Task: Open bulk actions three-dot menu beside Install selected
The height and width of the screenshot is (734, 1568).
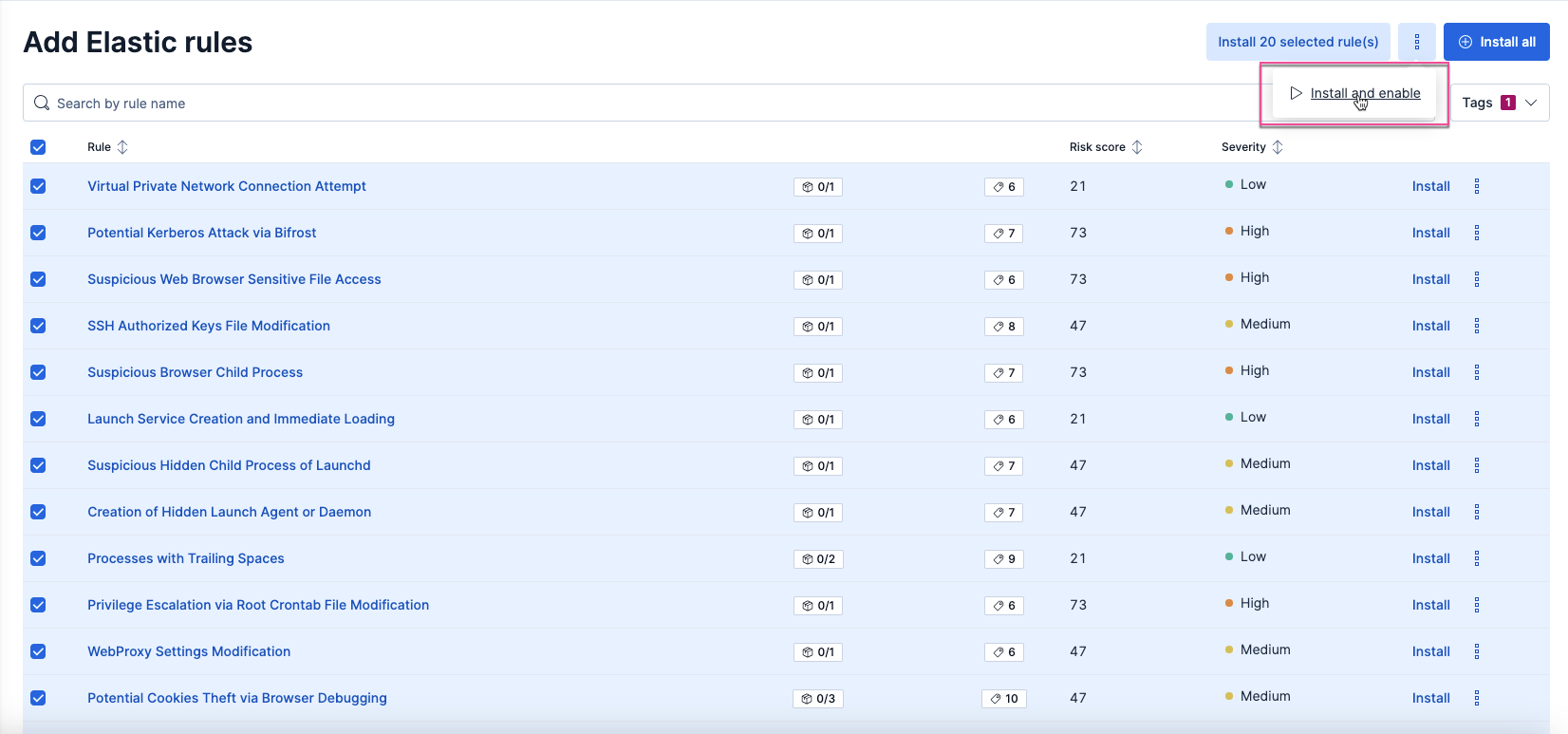Action: [1416, 42]
